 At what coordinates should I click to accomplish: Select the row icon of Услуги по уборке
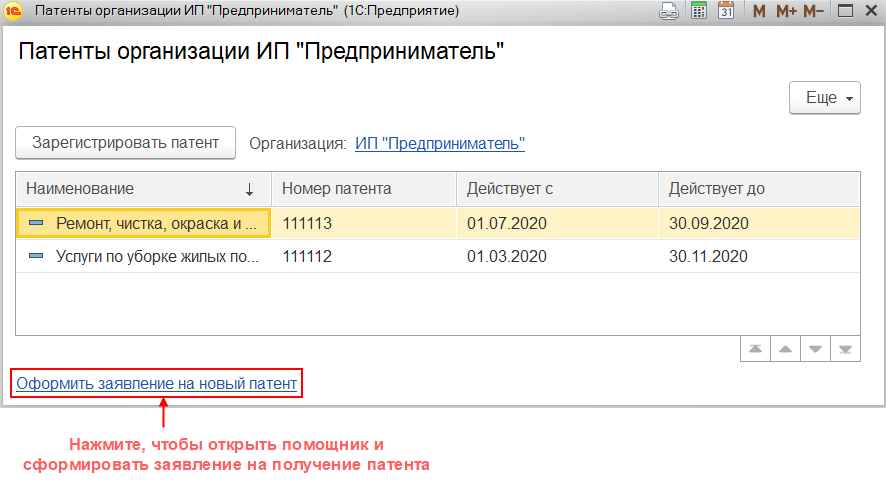(36, 256)
